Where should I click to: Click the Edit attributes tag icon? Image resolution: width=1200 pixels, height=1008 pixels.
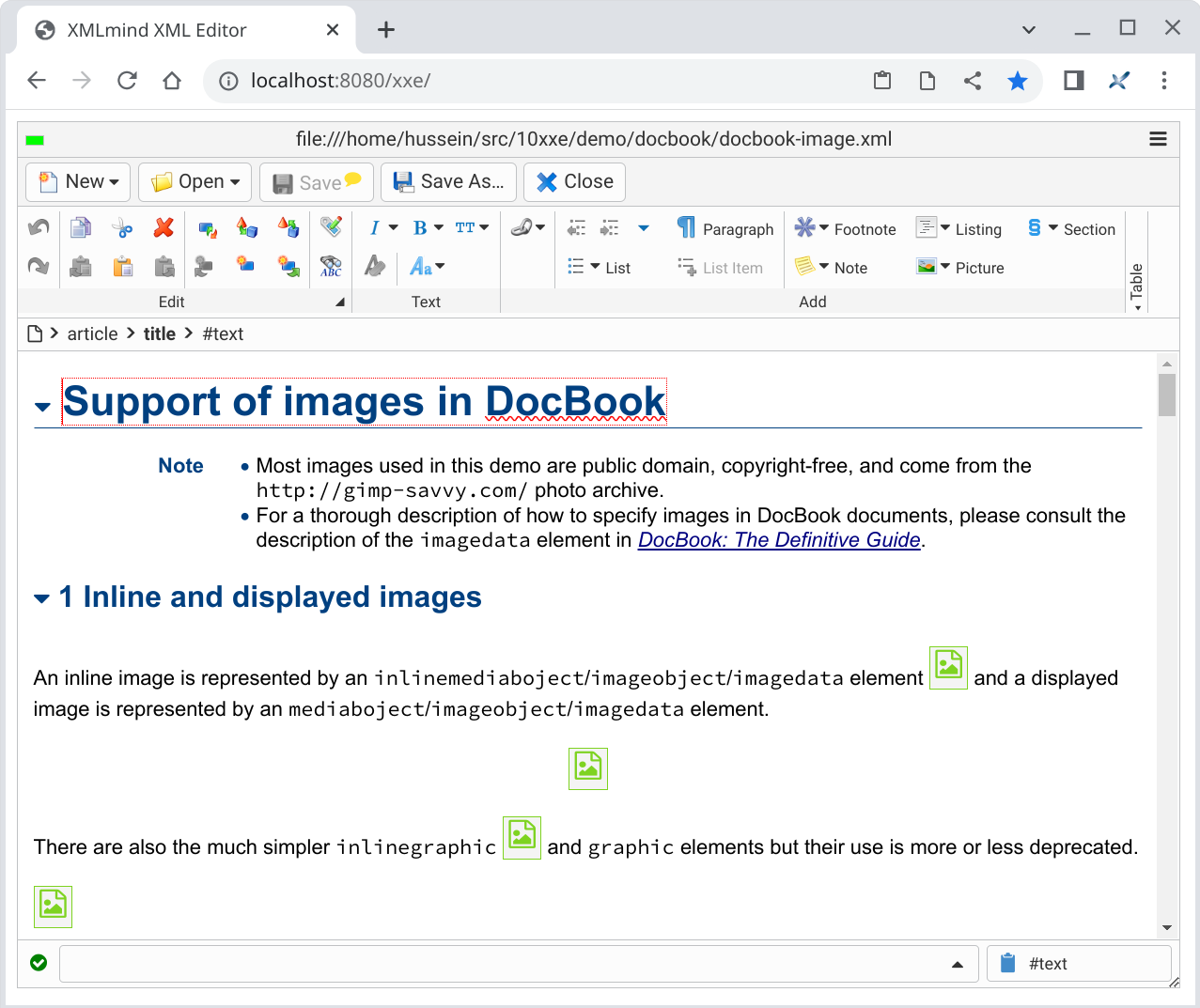(331, 226)
